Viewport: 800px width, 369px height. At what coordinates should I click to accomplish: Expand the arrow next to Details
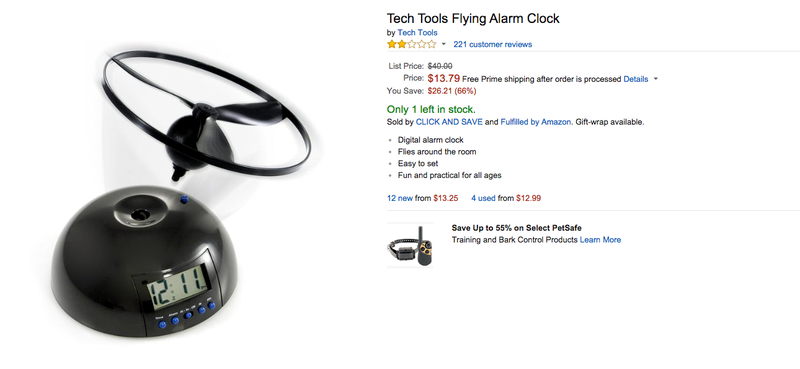[656, 79]
